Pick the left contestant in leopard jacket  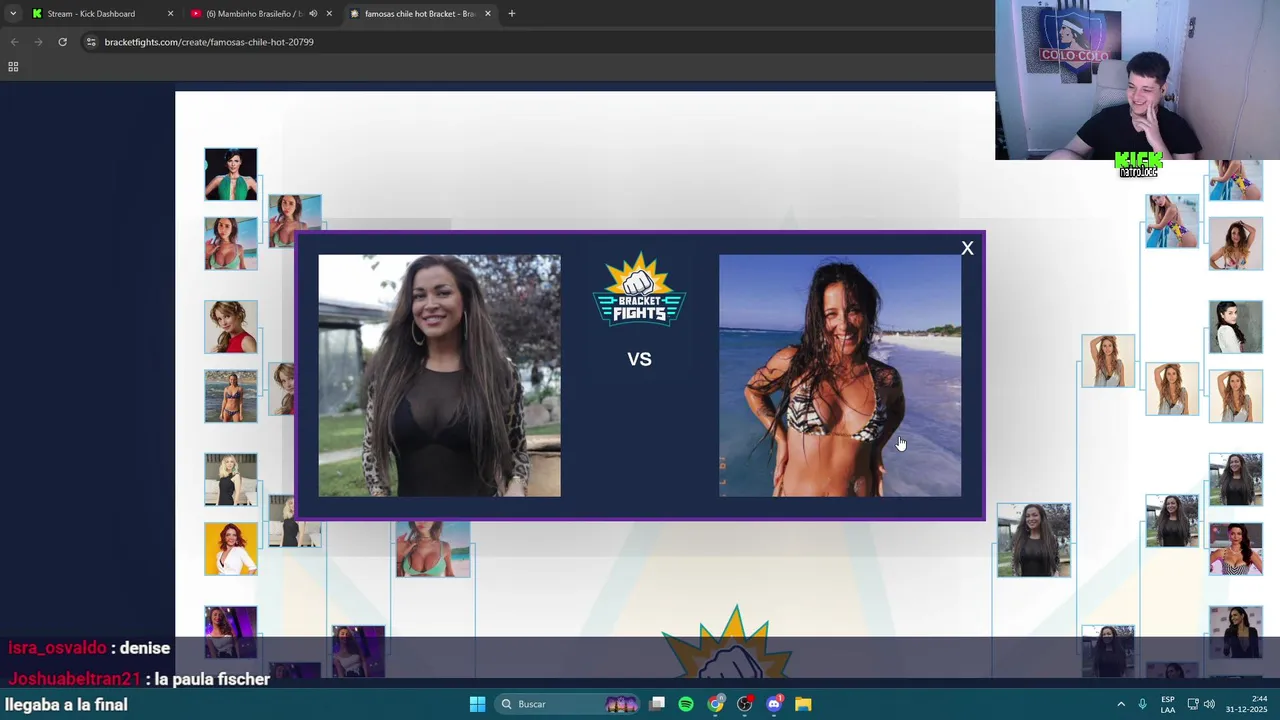tap(440, 375)
